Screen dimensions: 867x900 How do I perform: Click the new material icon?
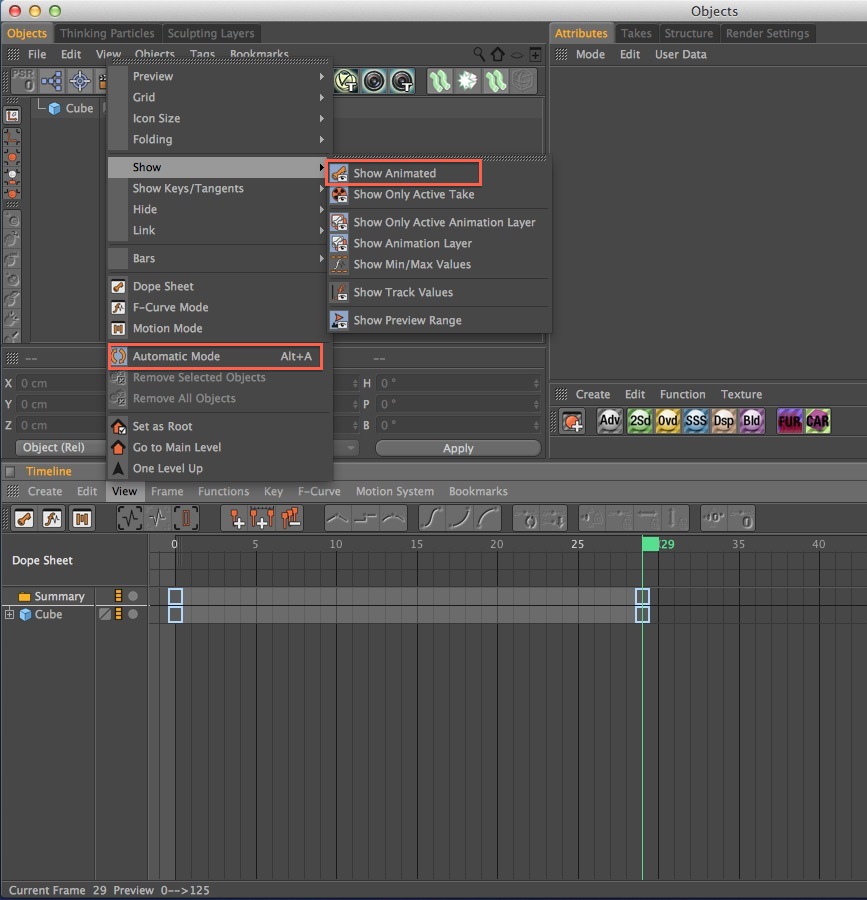pyautogui.click(x=572, y=421)
